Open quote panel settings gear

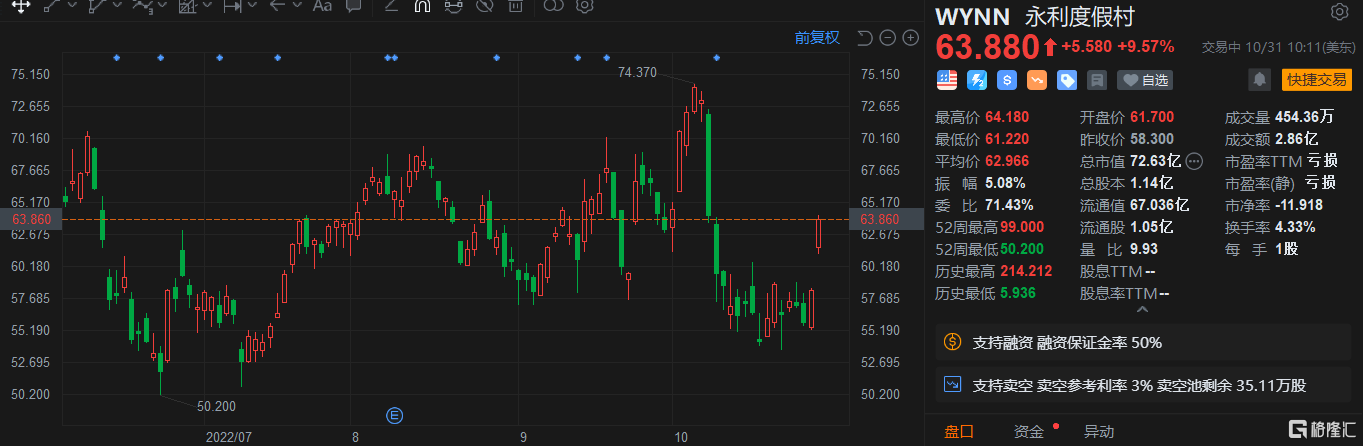(1339, 12)
